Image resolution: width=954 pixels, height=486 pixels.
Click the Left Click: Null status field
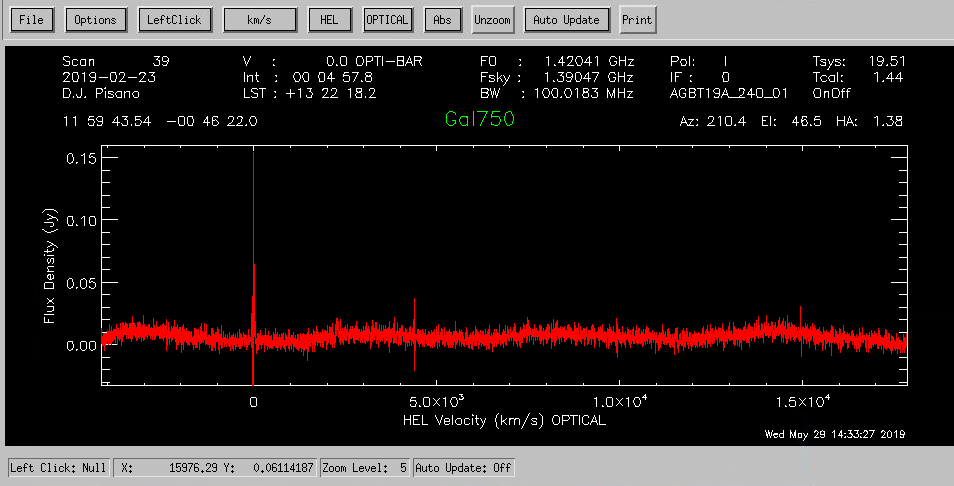[59, 468]
